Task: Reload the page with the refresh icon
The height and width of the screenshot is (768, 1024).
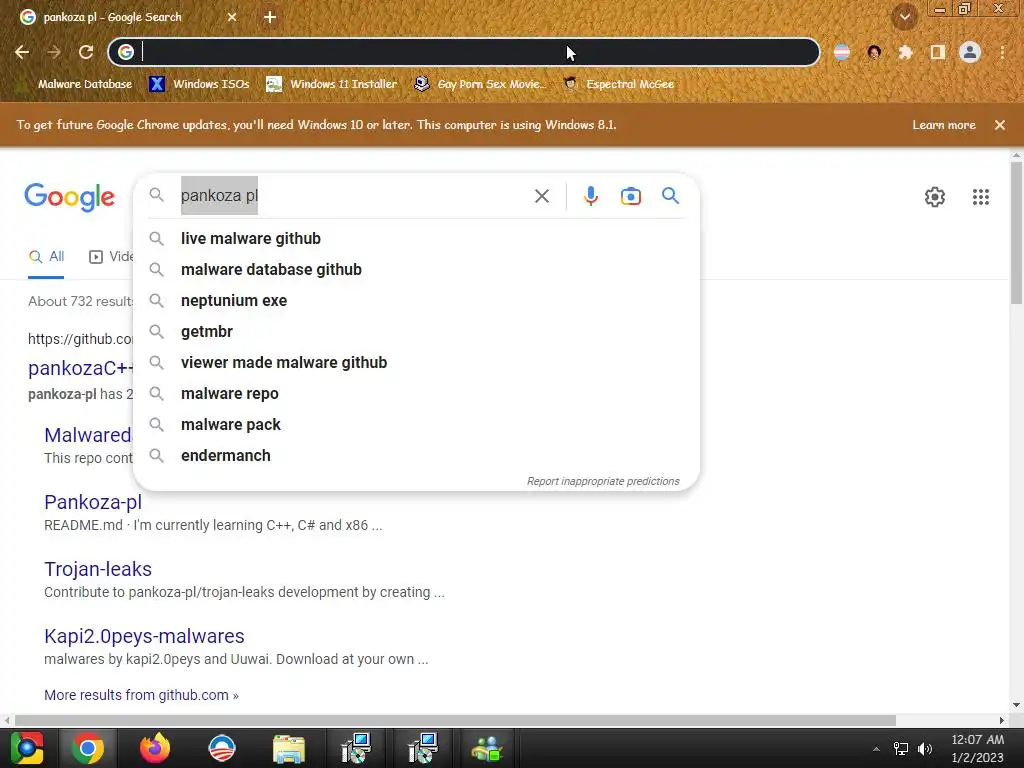Action: pyautogui.click(x=86, y=52)
